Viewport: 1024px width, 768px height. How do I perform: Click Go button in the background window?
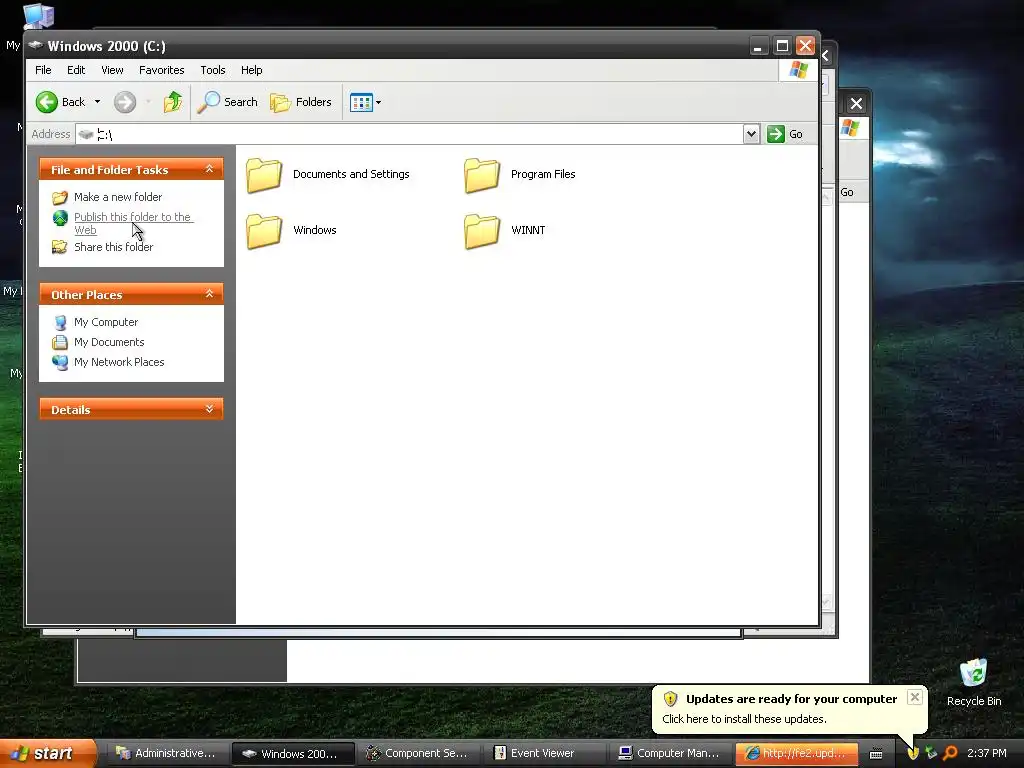point(847,192)
